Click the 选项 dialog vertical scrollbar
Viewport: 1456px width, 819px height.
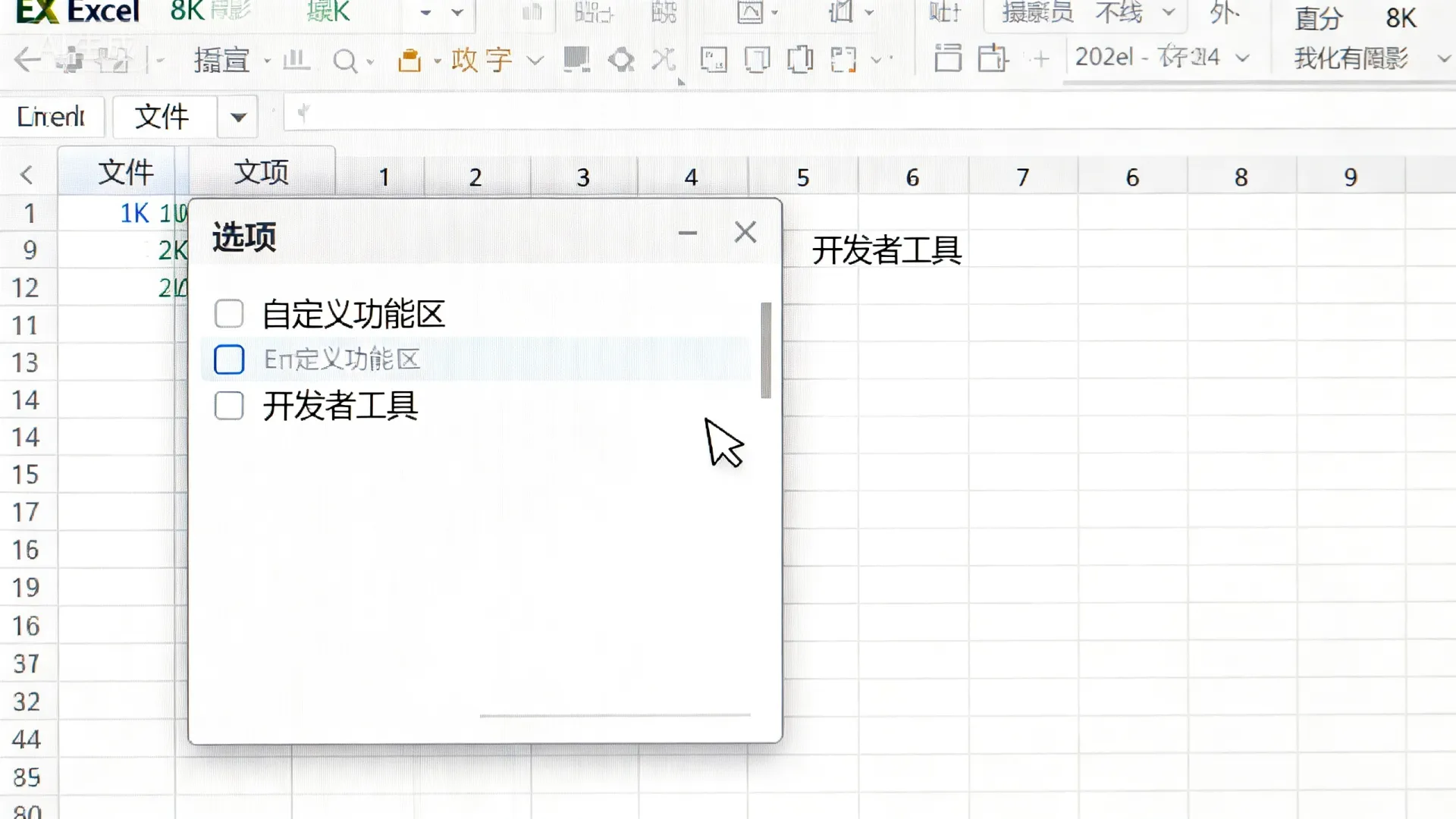pos(766,350)
